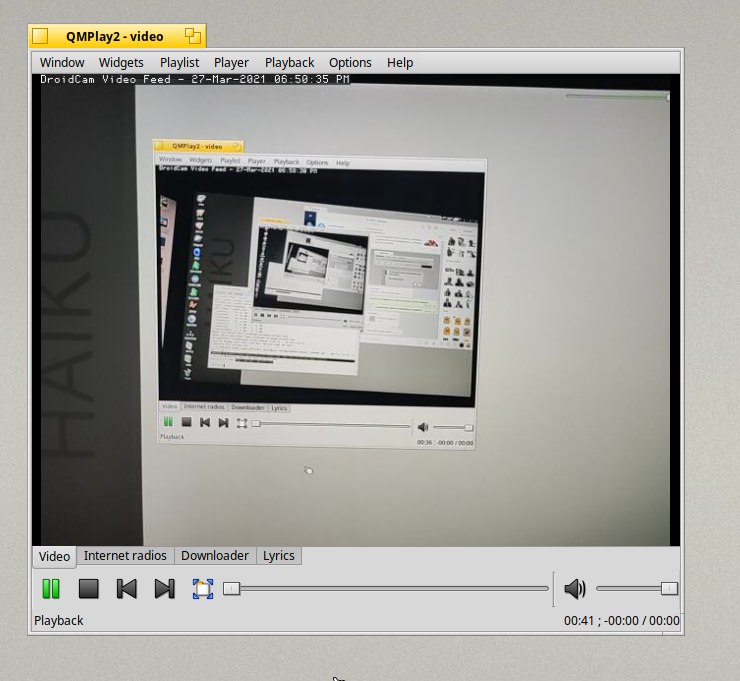The height and width of the screenshot is (681, 740).
Task: Toggle fullscreen mode icon
Action: 203,589
